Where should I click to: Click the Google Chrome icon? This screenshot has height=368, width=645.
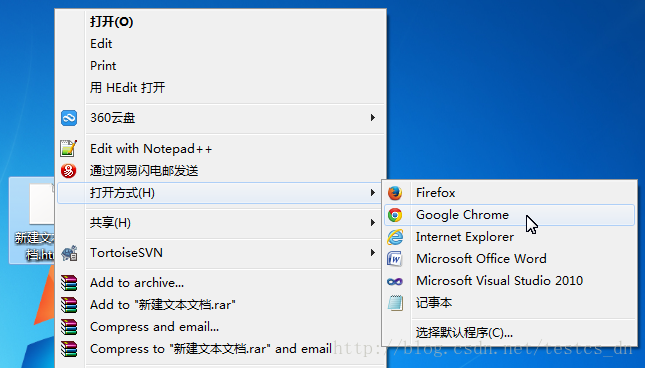(395, 215)
